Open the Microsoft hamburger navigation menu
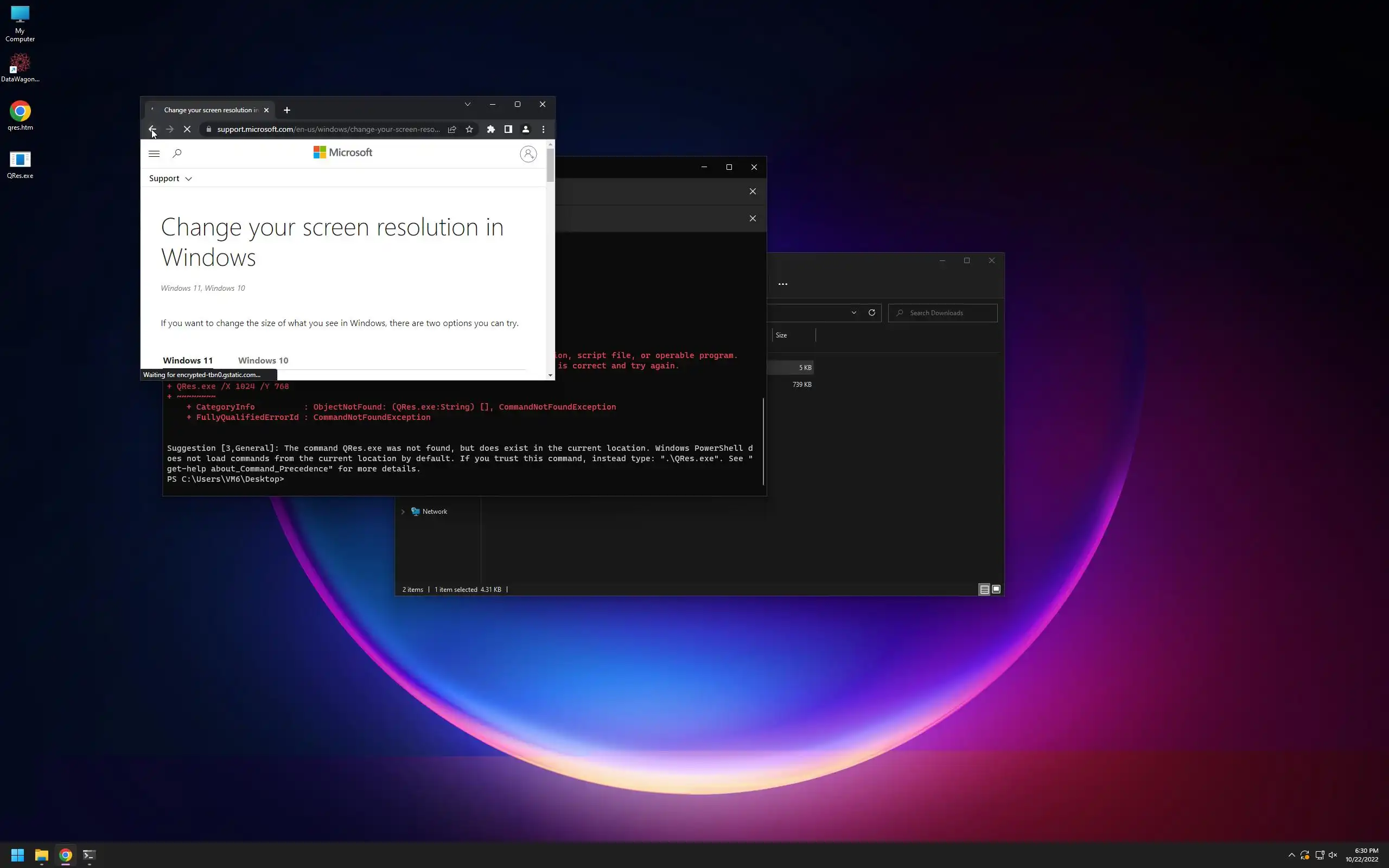The width and height of the screenshot is (1389, 868). click(154, 154)
